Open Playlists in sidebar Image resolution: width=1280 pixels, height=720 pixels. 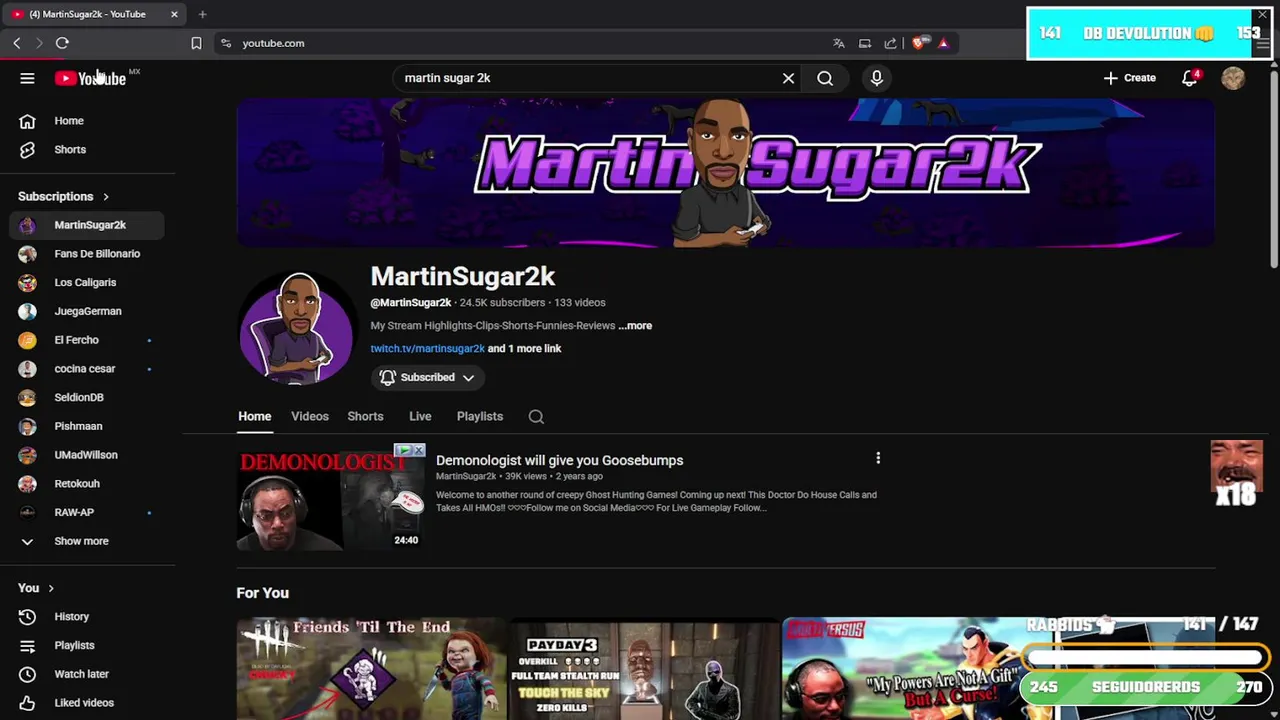pos(87,646)
